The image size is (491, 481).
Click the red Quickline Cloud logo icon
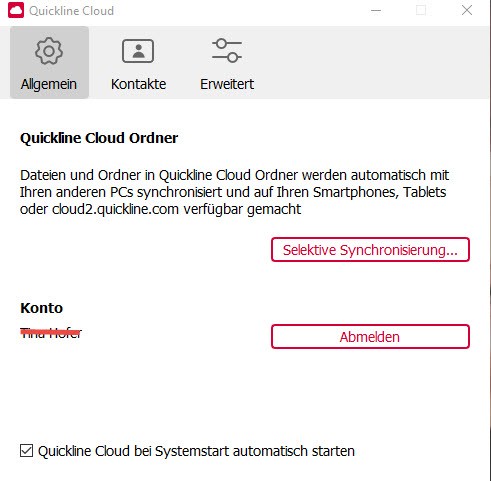pos(16,11)
